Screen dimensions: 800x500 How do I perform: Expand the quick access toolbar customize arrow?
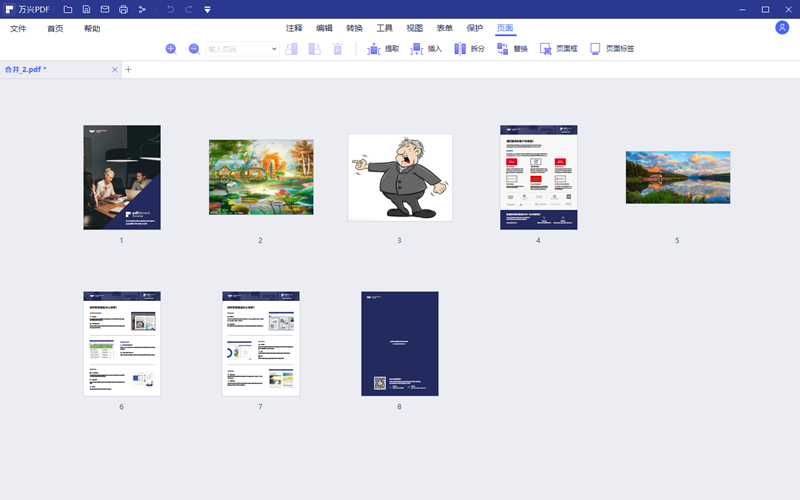(x=207, y=9)
